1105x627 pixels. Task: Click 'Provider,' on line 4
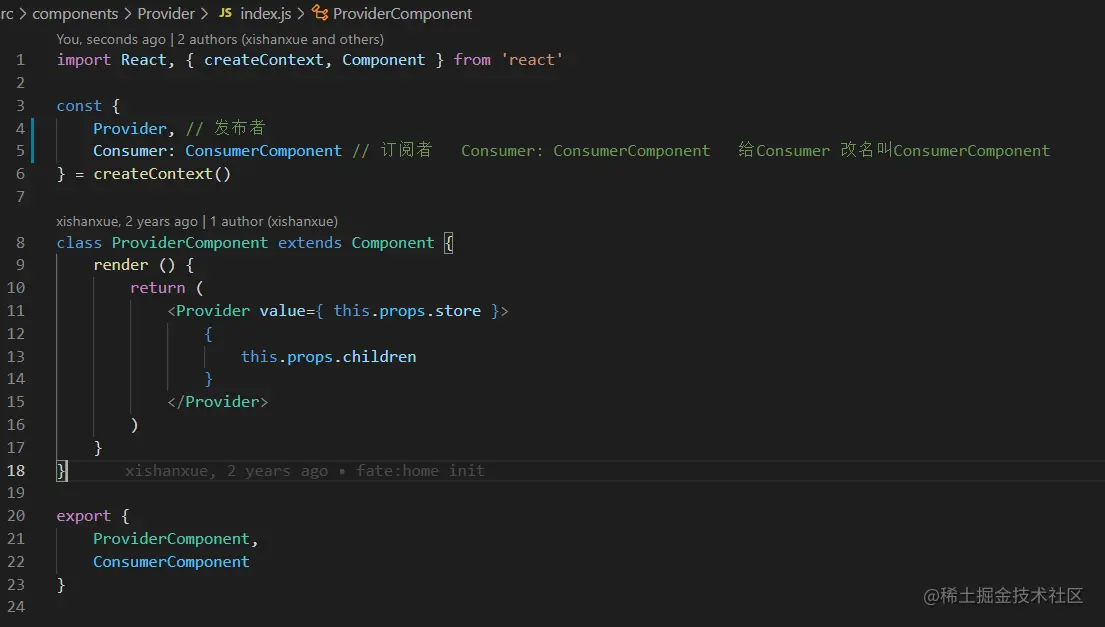point(134,128)
